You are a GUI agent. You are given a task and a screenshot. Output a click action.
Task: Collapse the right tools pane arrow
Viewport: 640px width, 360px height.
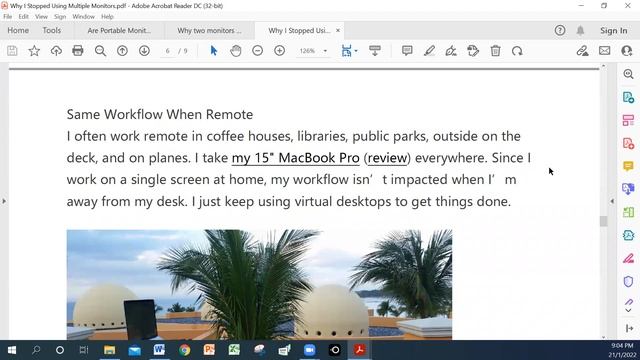(x=612, y=201)
